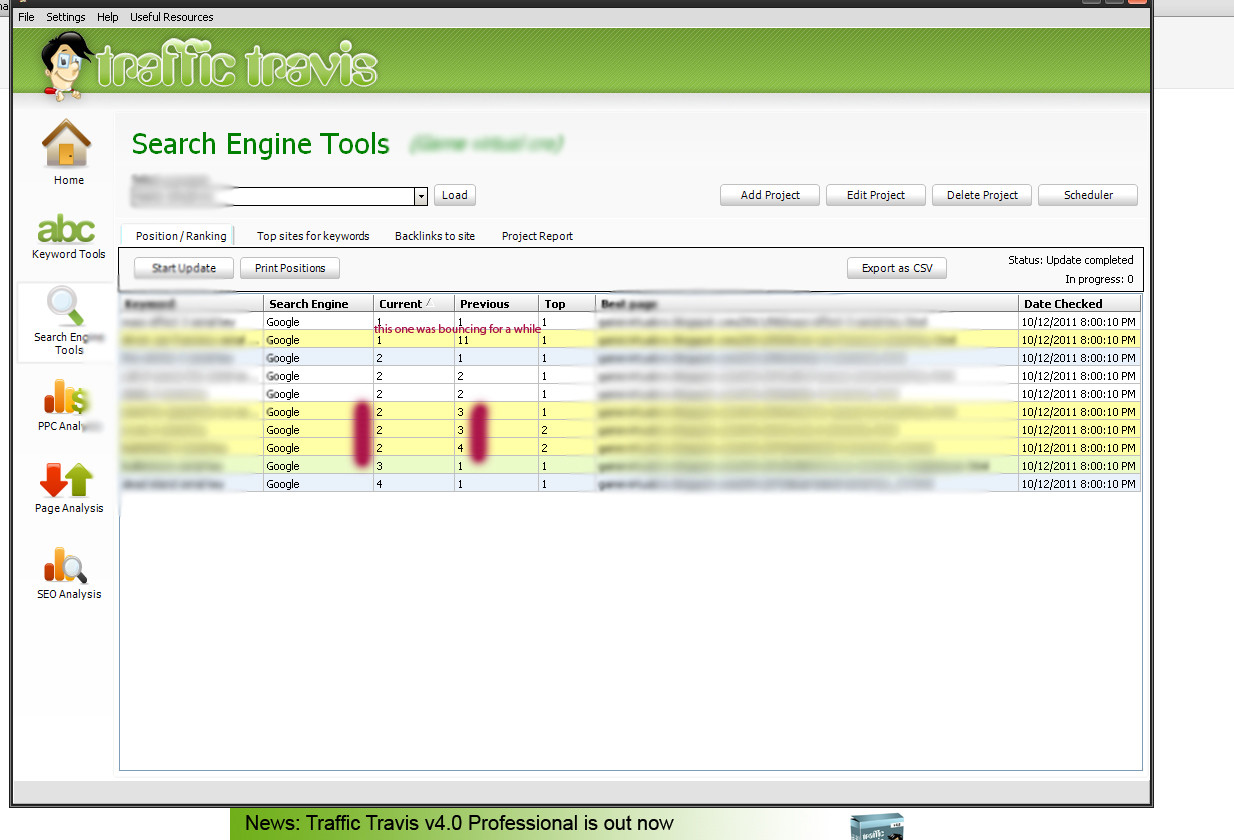The height and width of the screenshot is (840, 1234).
Task: Open the Settings menu
Action: (66, 17)
